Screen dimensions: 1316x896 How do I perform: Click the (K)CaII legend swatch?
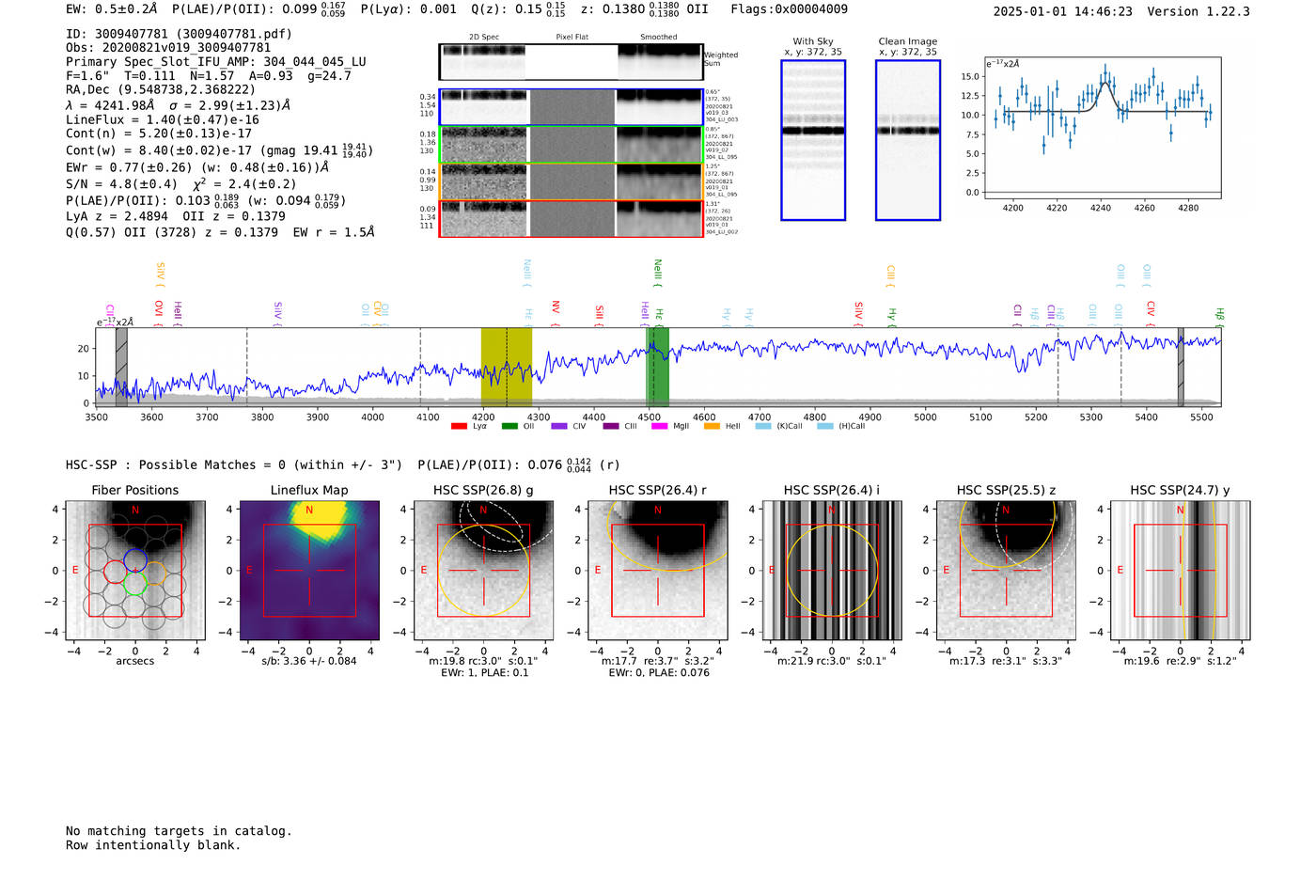(763, 426)
